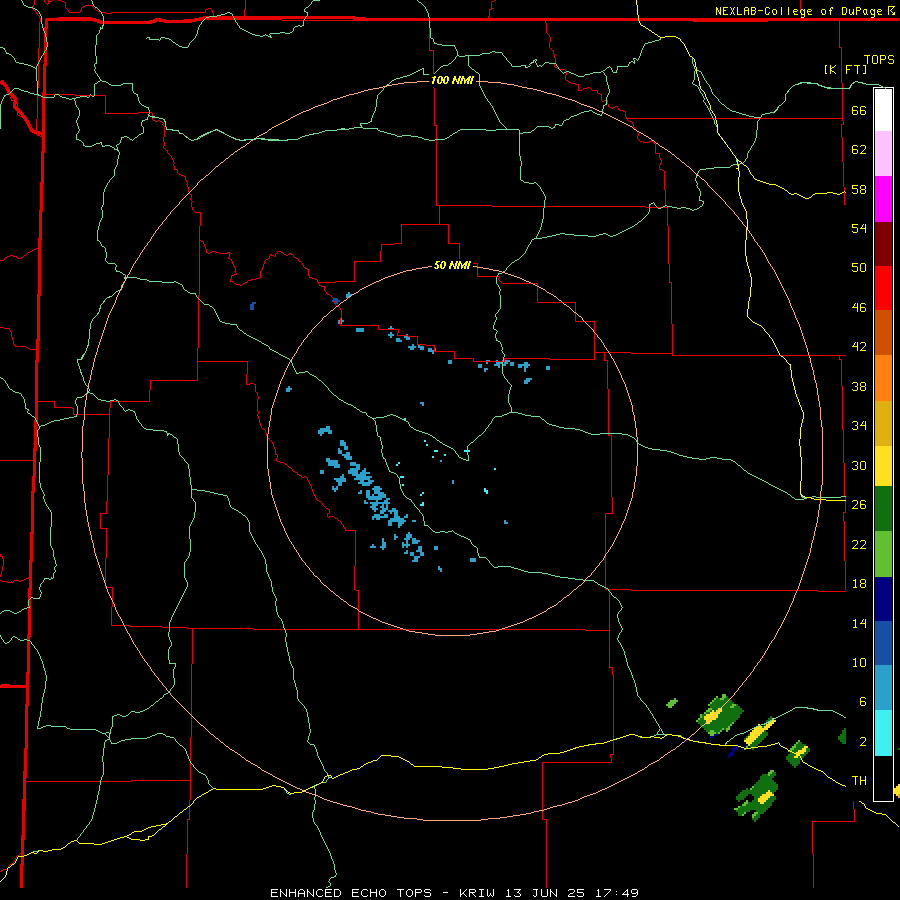This screenshot has height=900, width=900.
Task: Click the "100 NMI" range ring label
Action: pyautogui.click(x=452, y=80)
